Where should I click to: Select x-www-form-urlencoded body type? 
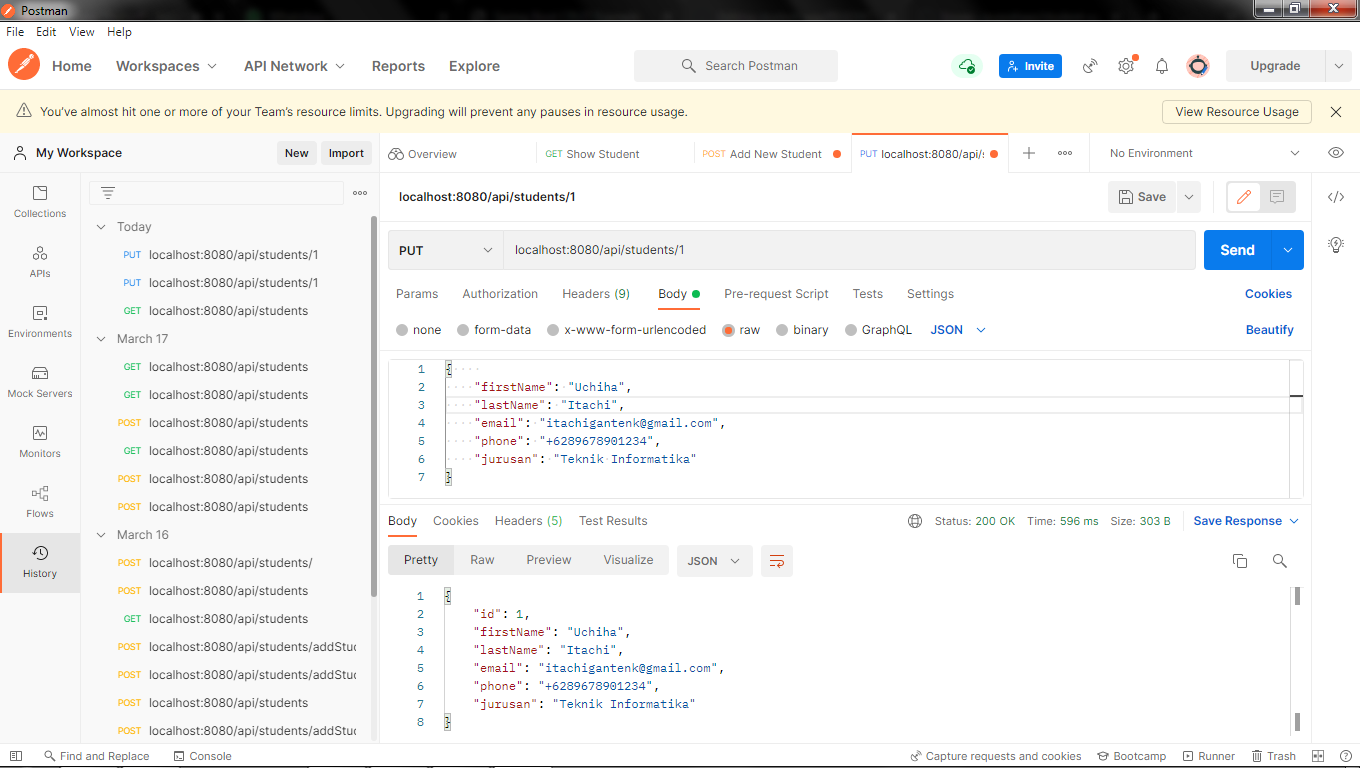pyautogui.click(x=627, y=330)
